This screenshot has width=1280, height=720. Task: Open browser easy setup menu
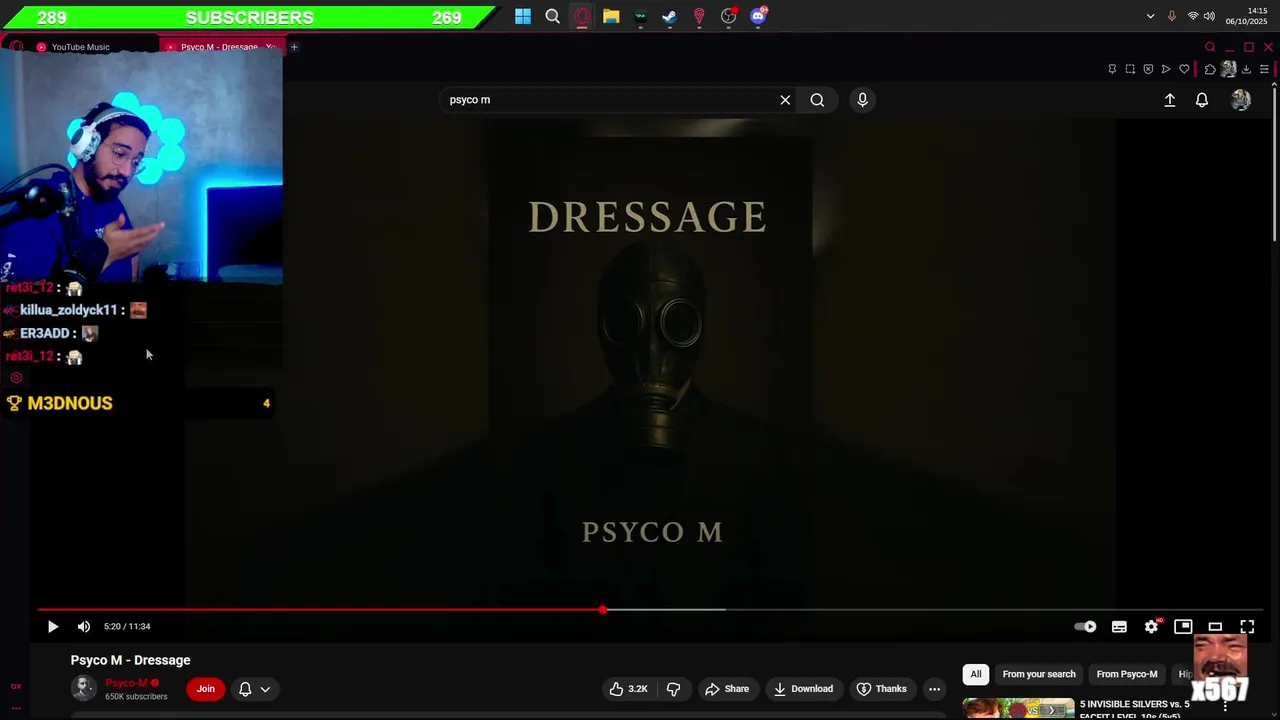1264,69
